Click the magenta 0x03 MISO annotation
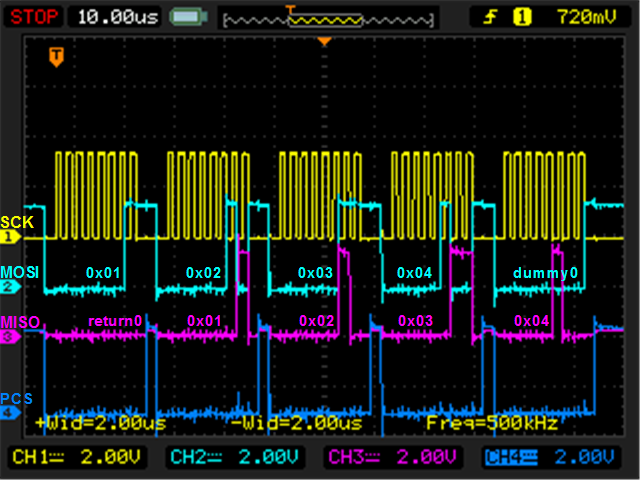 tap(416, 321)
